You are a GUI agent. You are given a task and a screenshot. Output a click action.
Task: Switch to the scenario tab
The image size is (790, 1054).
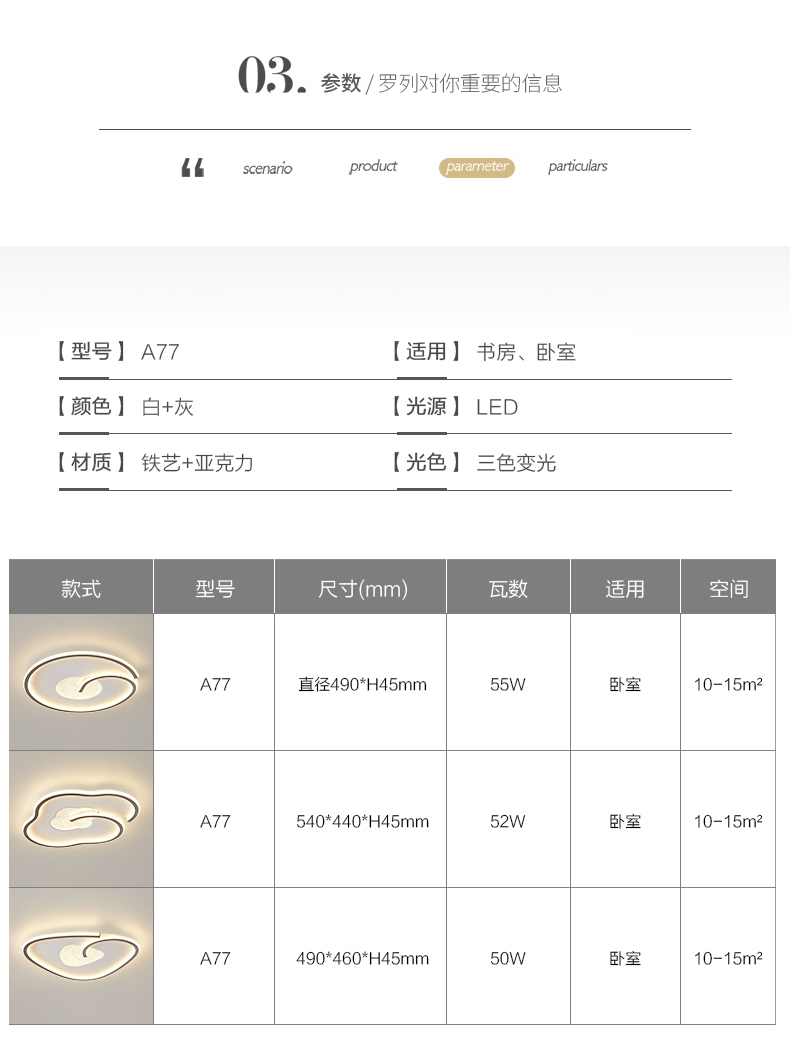pos(268,168)
